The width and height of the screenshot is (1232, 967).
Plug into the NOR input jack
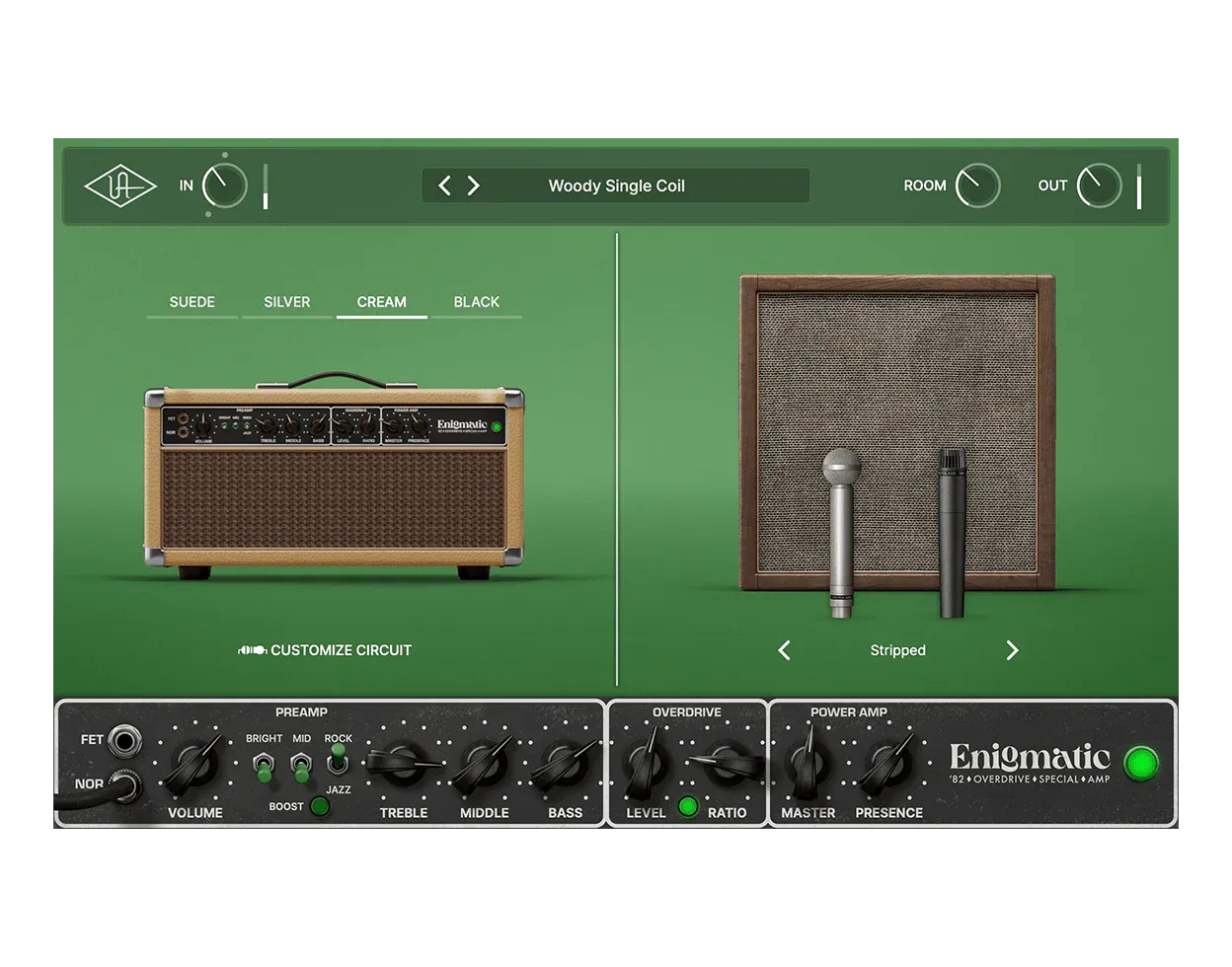[x=125, y=785]
